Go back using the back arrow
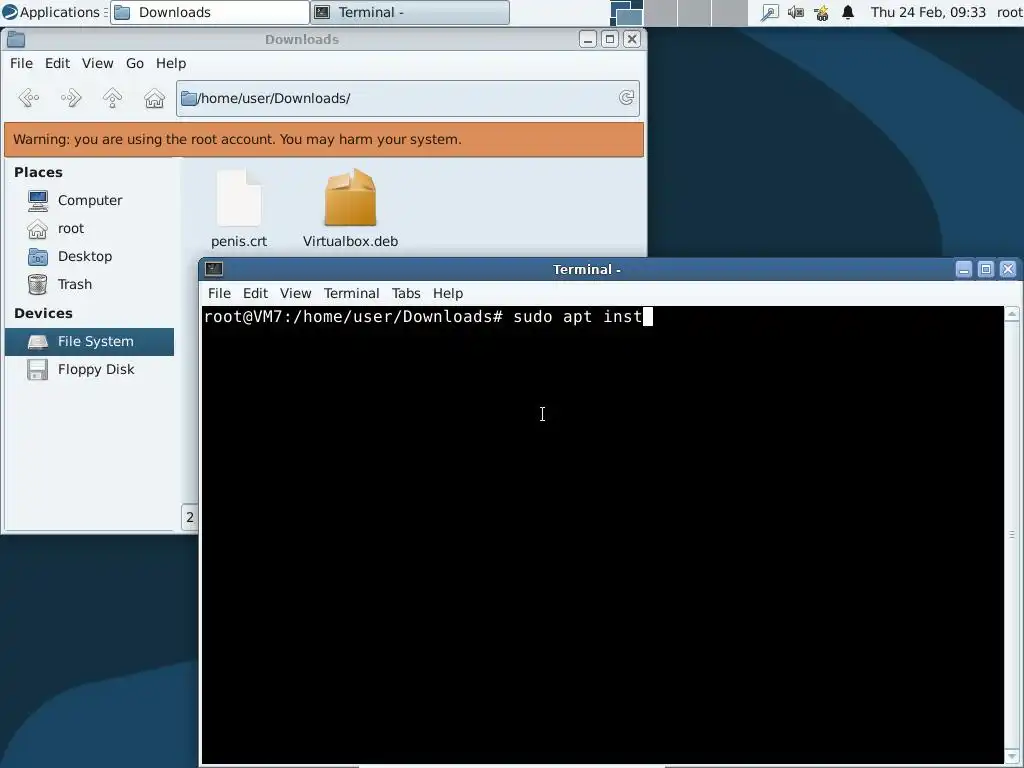 tap(29, 98)
